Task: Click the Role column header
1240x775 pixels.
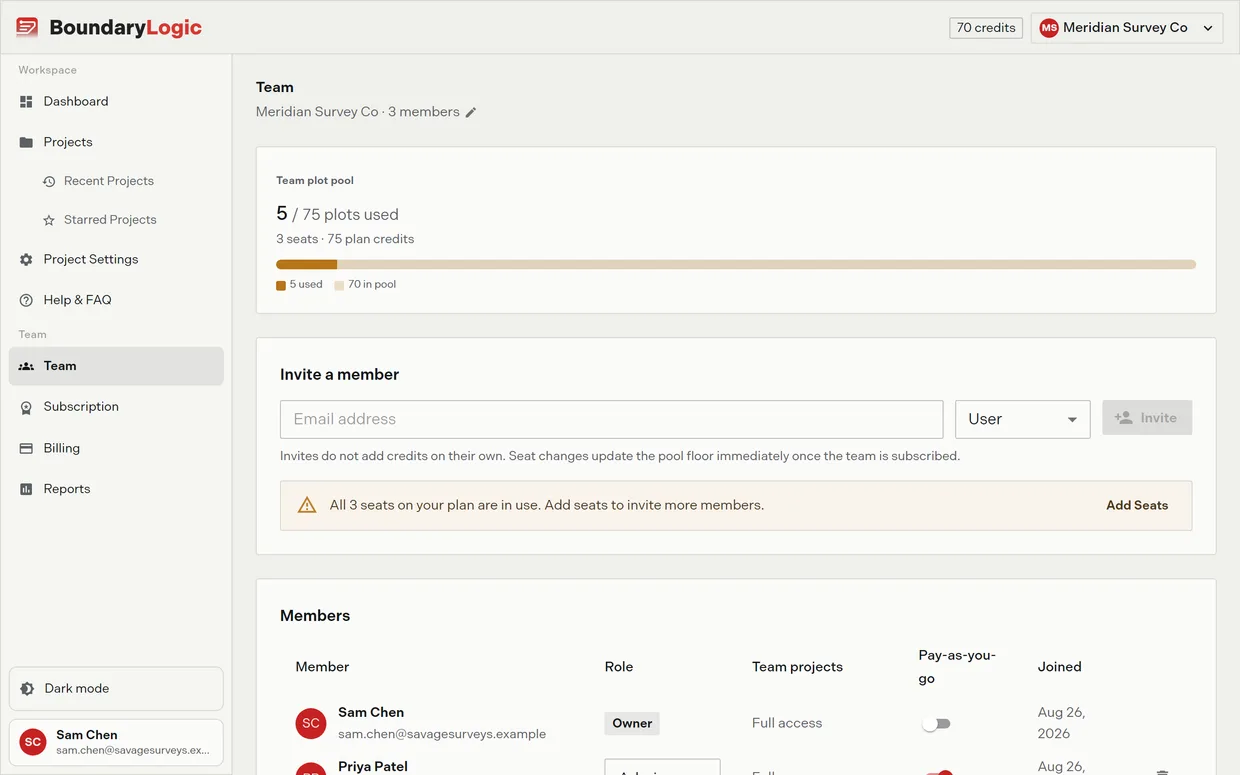Action: click(619, 667)
